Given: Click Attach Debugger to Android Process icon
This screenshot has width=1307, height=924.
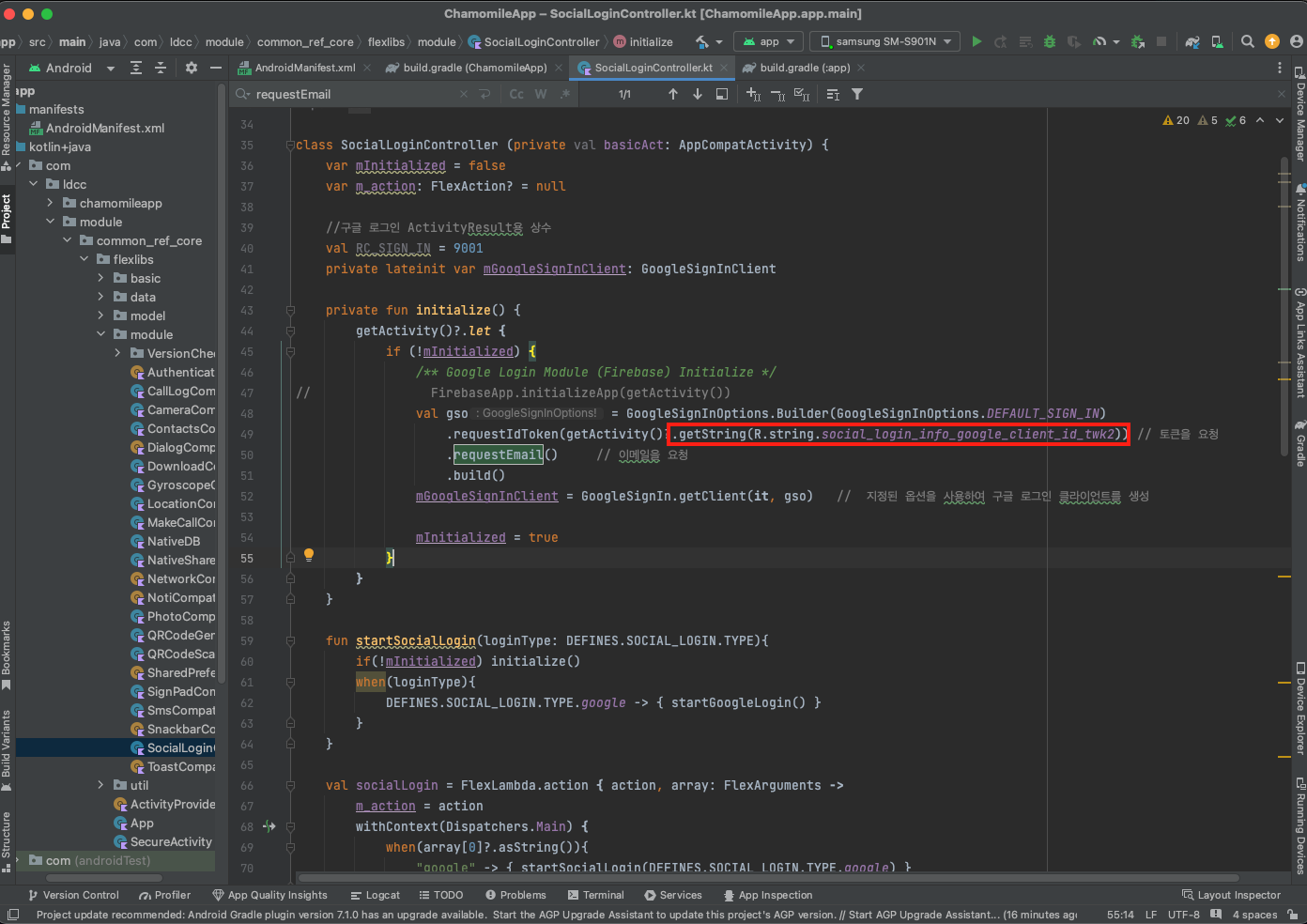Looking at the screenshot, I should point(1138,41).
